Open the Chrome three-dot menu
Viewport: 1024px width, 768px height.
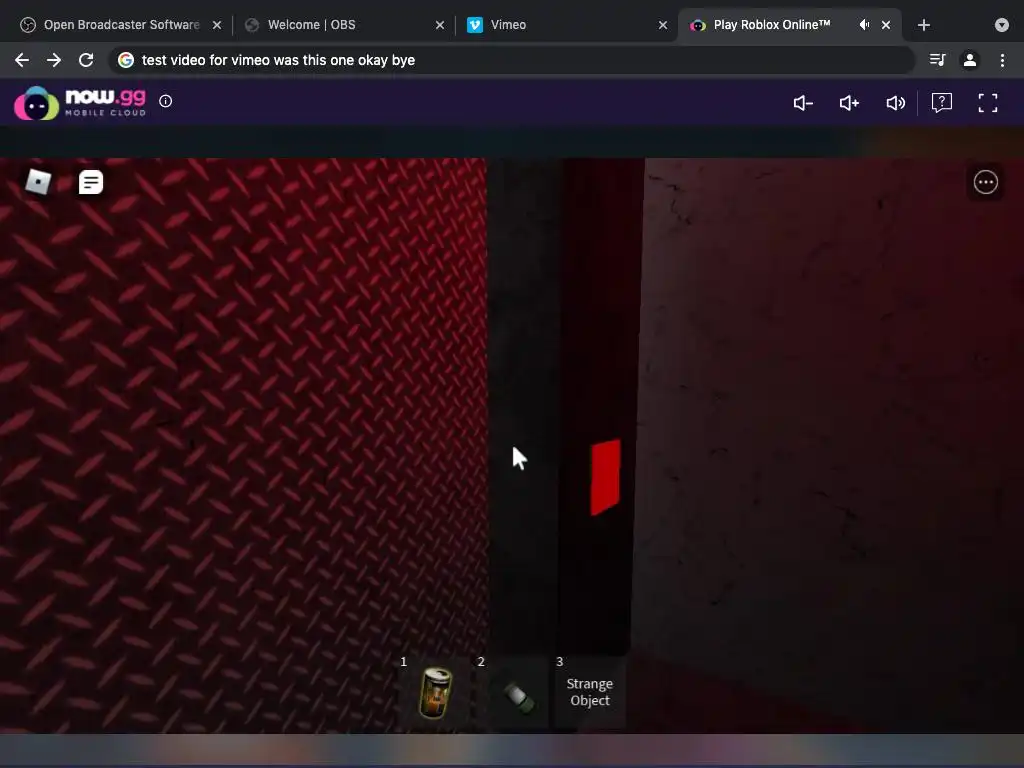click(x=1002, y=60)
